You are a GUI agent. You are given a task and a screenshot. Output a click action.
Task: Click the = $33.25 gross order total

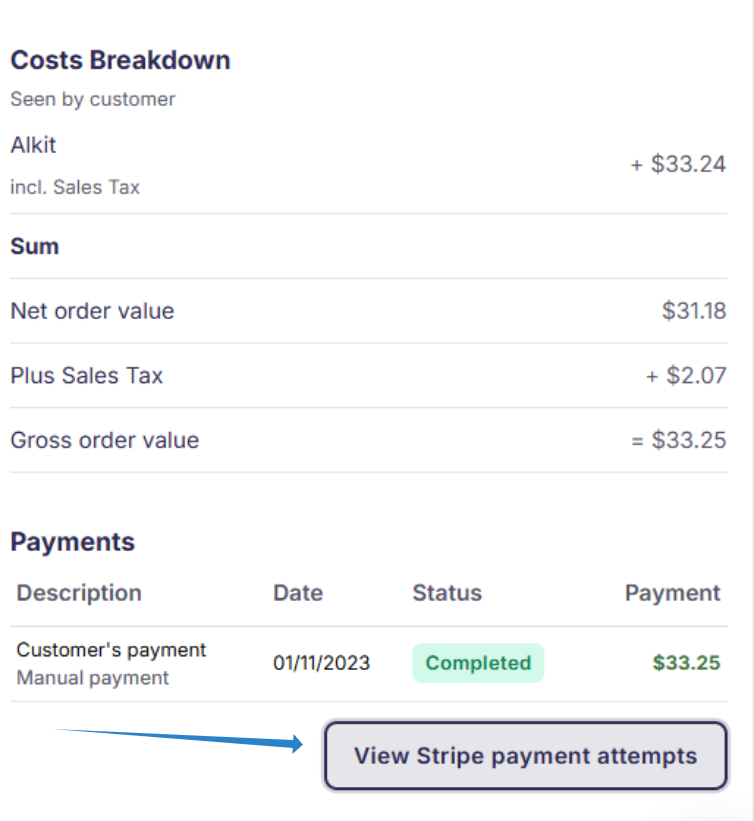tap(678, 440)
